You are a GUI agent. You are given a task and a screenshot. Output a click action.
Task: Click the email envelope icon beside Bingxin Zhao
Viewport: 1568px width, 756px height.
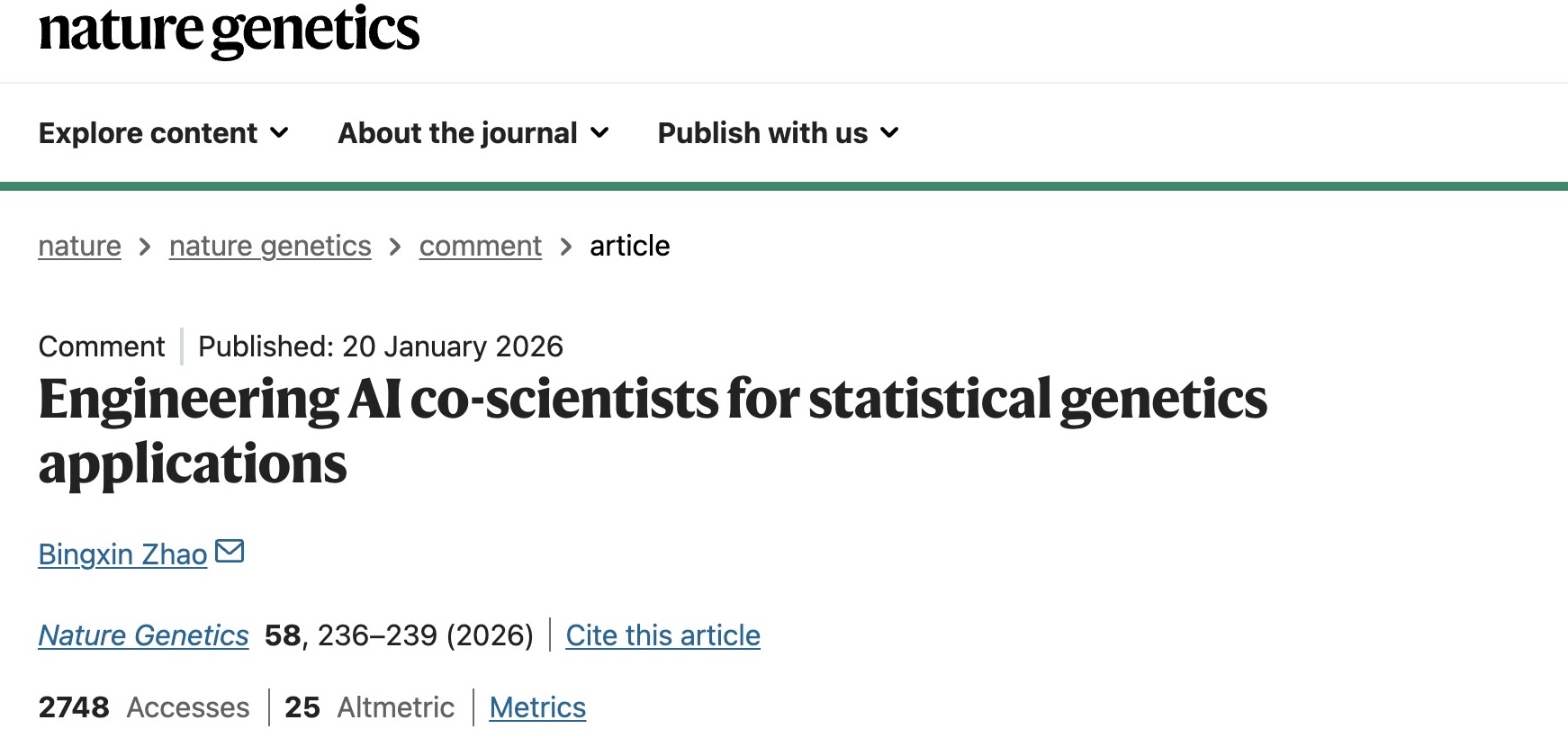point(230,552)
